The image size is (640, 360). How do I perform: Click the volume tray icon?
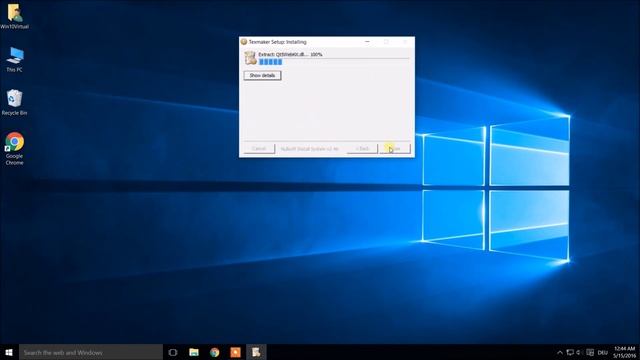pyautogui.click(x=578, y=352)
